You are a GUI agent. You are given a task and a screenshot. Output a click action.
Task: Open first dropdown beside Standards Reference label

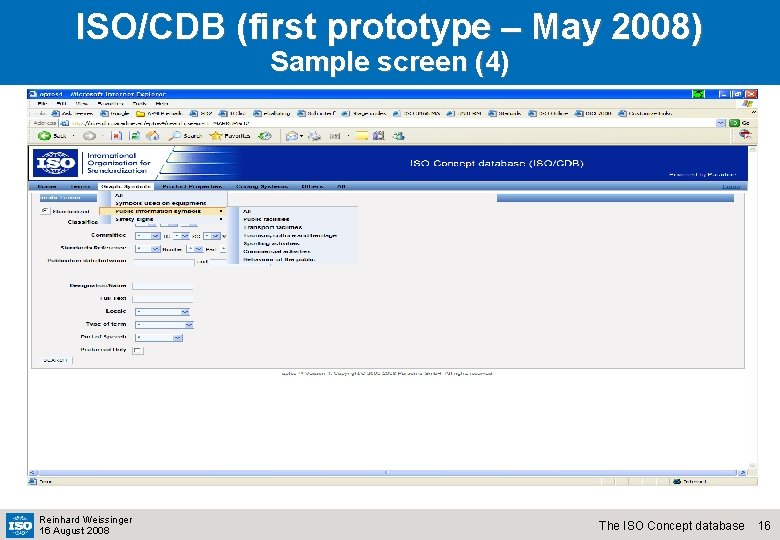[148, 249]
